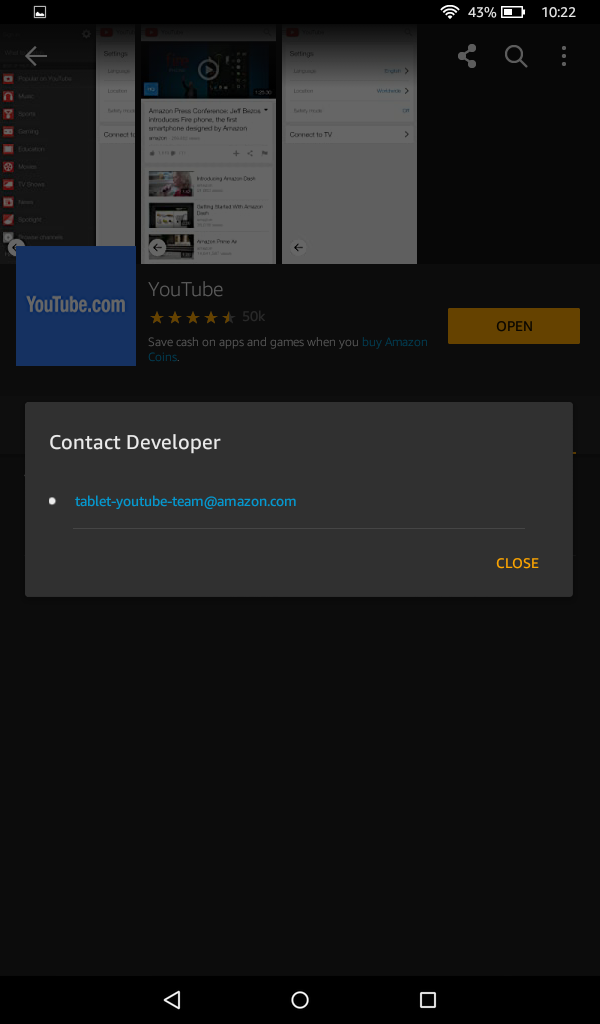Close the Contact Developer dialog
This screenshot has height=1024, width=600.
pyautogui.click(x=517, y=563)
